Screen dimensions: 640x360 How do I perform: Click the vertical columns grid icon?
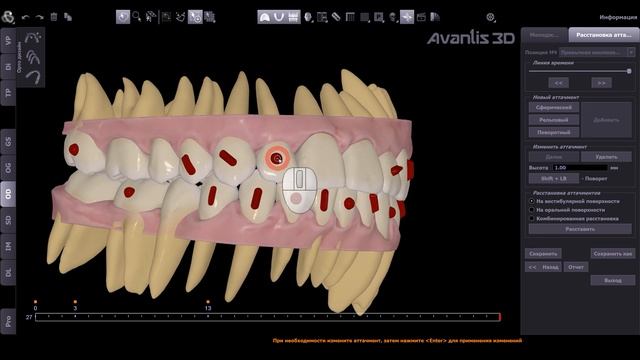pos(350,17)
